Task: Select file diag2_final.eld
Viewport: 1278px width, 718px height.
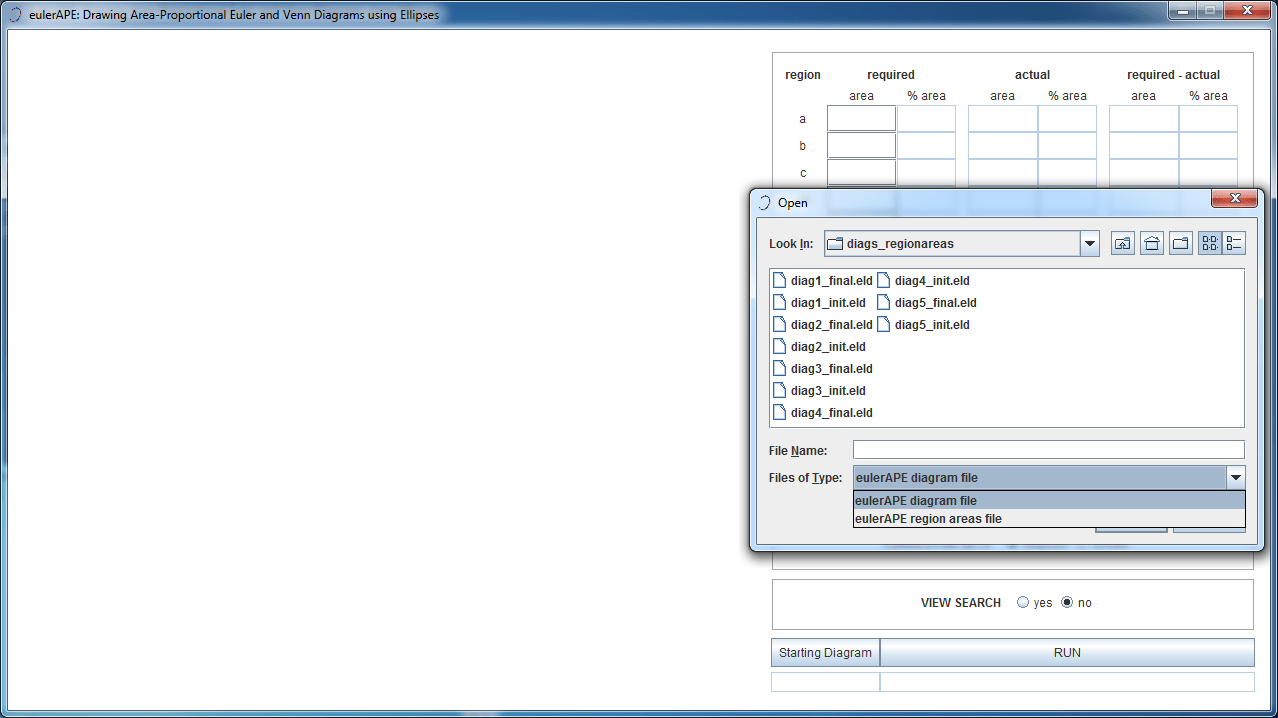Action: click(x=823, y=325)
